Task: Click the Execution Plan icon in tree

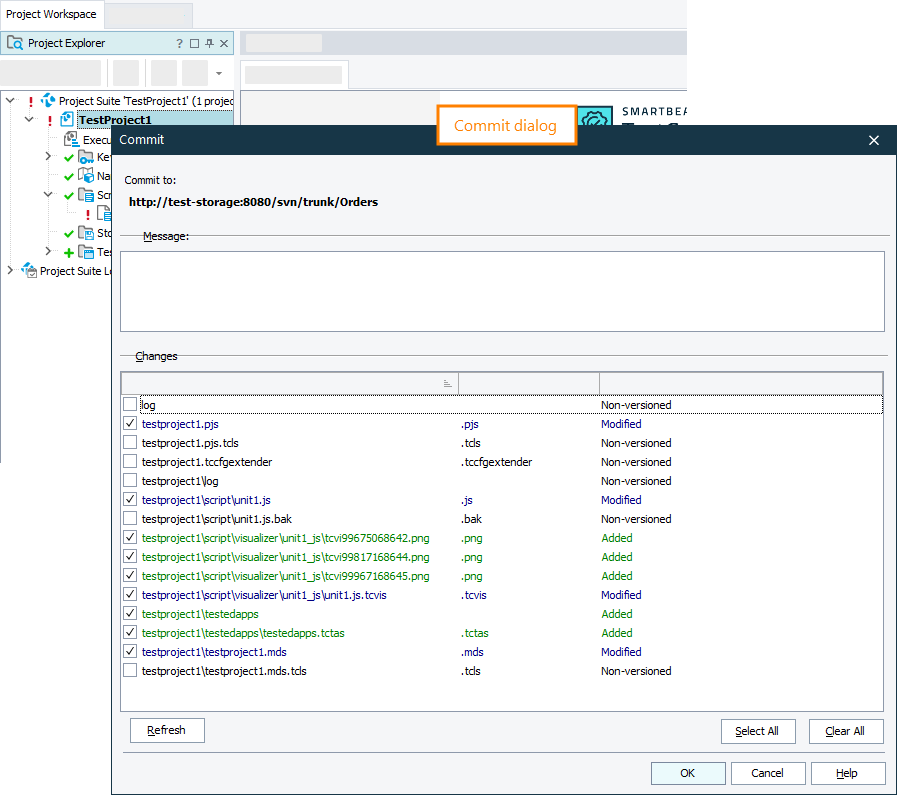Action: pyautogui.click(x=70, y=140)
